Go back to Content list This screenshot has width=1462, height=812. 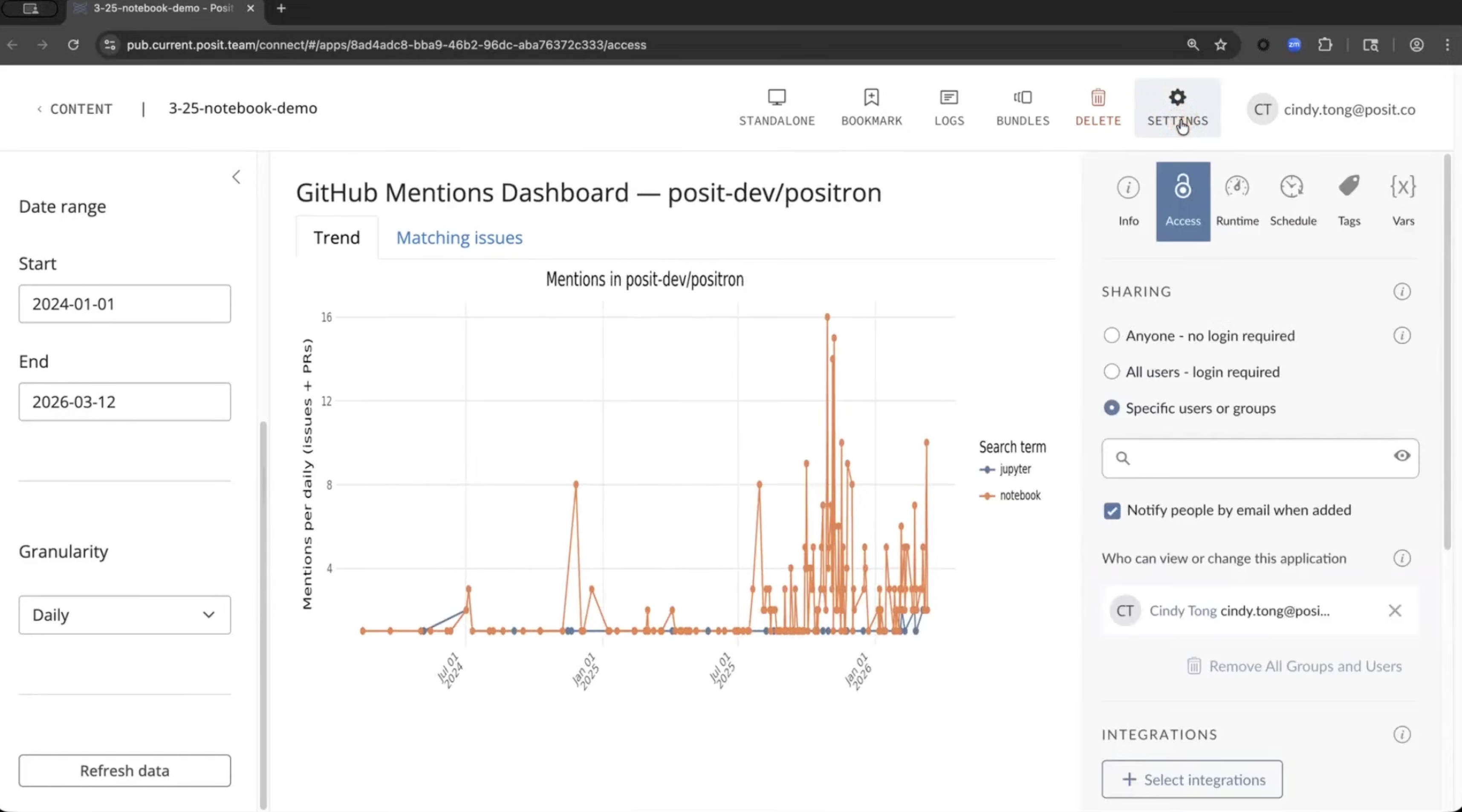coord(75,109)
